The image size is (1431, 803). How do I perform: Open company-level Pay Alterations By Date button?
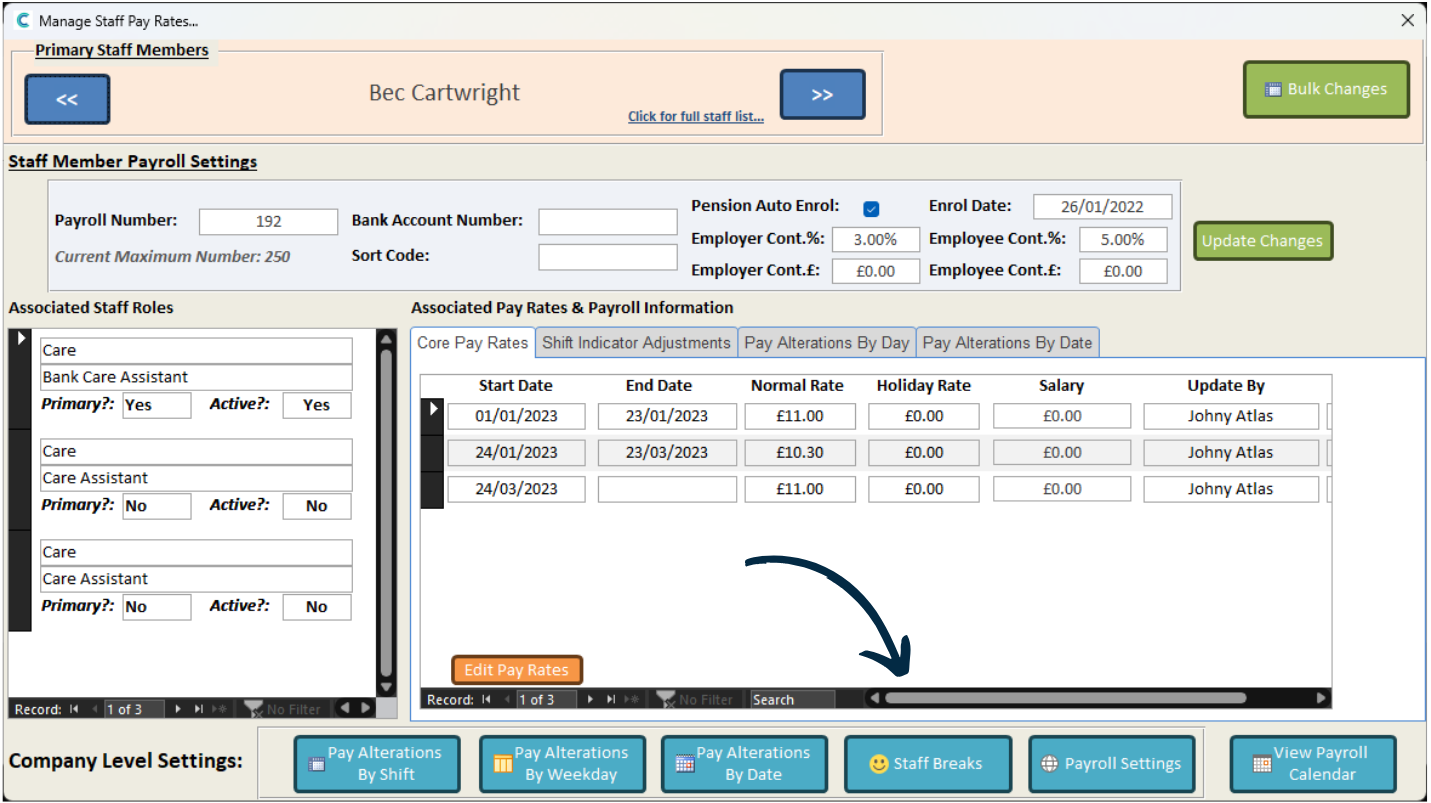pyautogui.click(x=743, y=764)
